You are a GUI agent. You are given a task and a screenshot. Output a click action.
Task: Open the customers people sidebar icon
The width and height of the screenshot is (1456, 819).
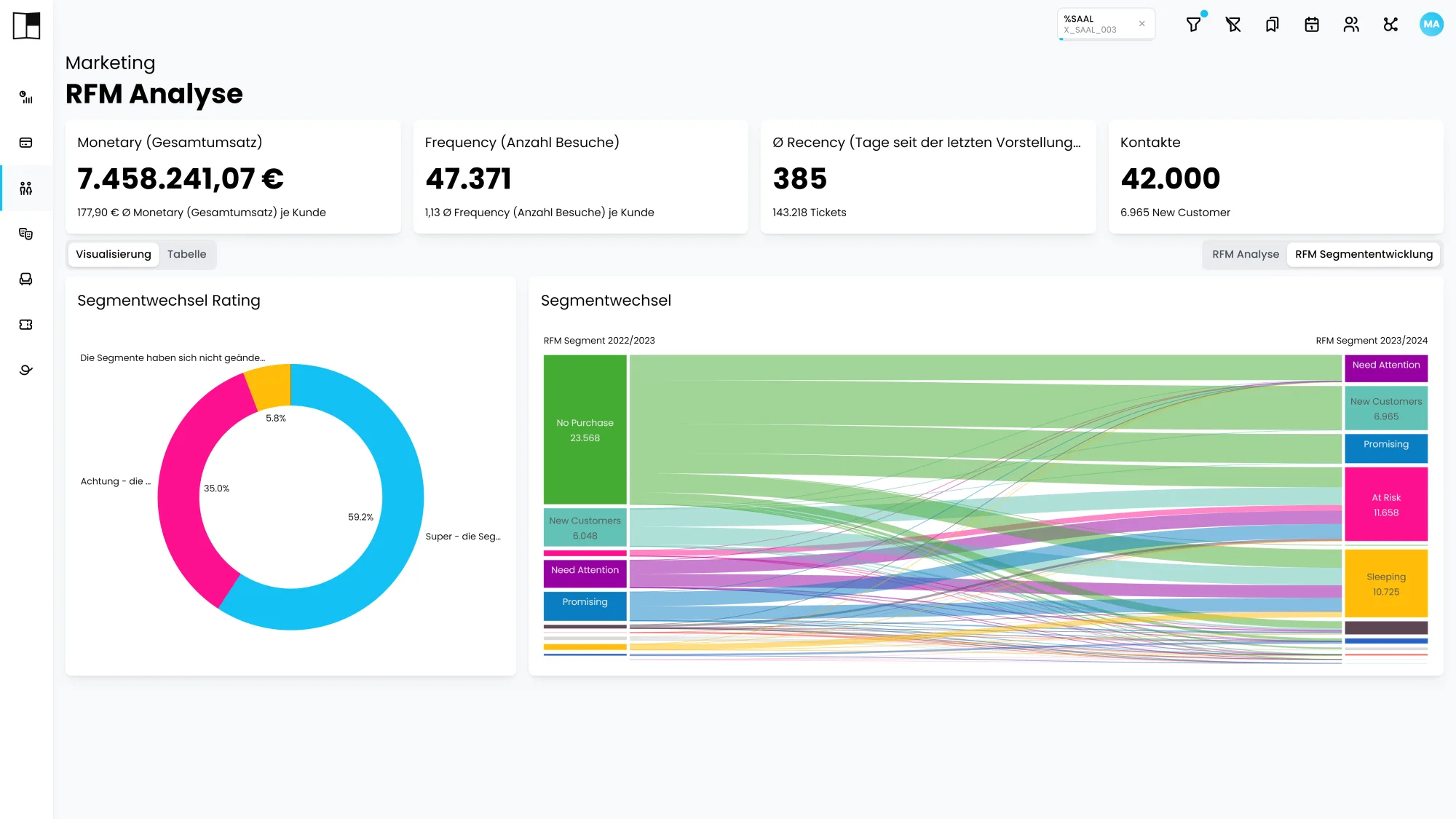coord(26,189)
